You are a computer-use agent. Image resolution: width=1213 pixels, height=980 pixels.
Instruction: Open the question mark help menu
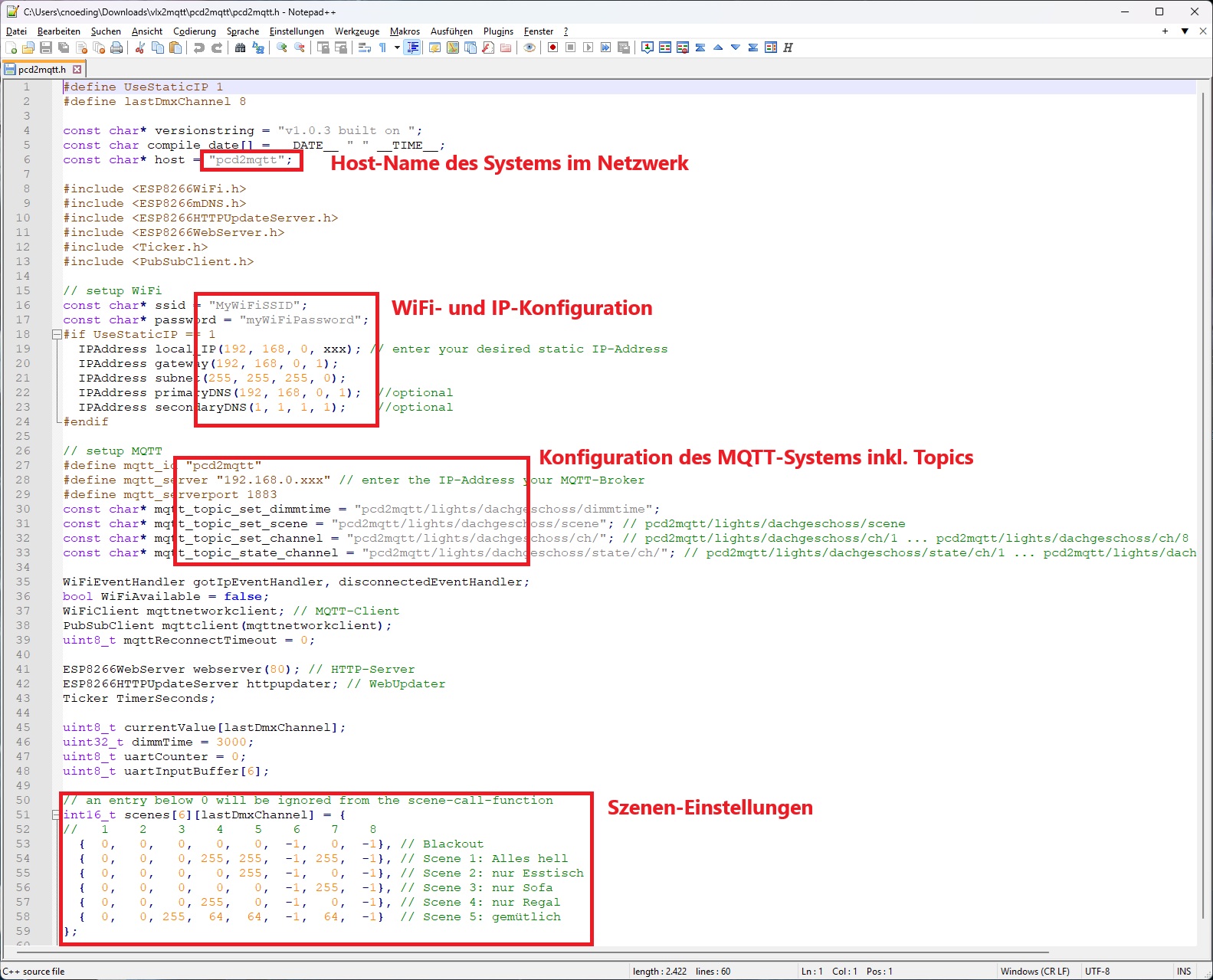566,31
